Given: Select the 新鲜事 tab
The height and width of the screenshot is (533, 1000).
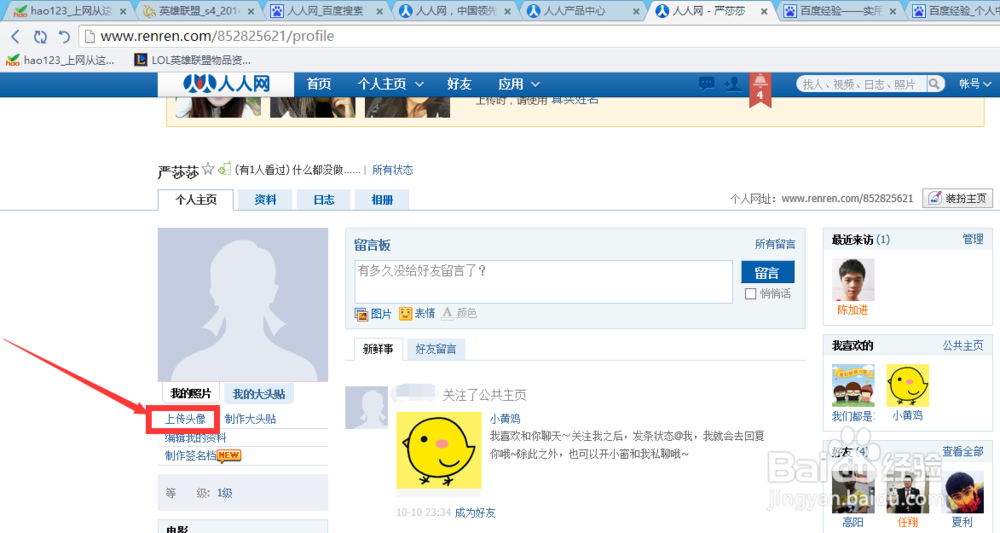Looking at the screenshot, I should pyautogui.click(x=378, y=349).
